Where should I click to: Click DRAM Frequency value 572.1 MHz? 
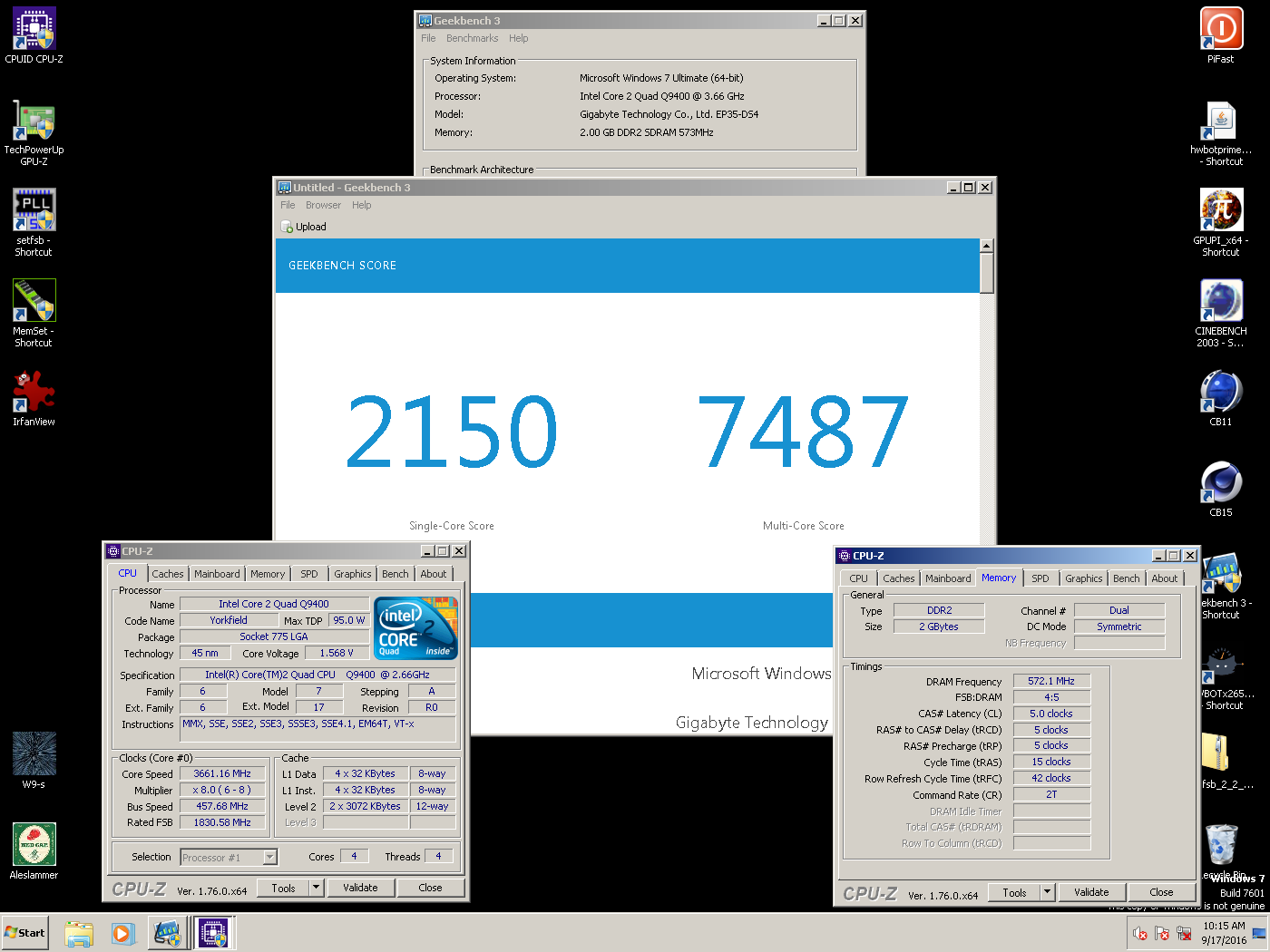click(1051, 681)
